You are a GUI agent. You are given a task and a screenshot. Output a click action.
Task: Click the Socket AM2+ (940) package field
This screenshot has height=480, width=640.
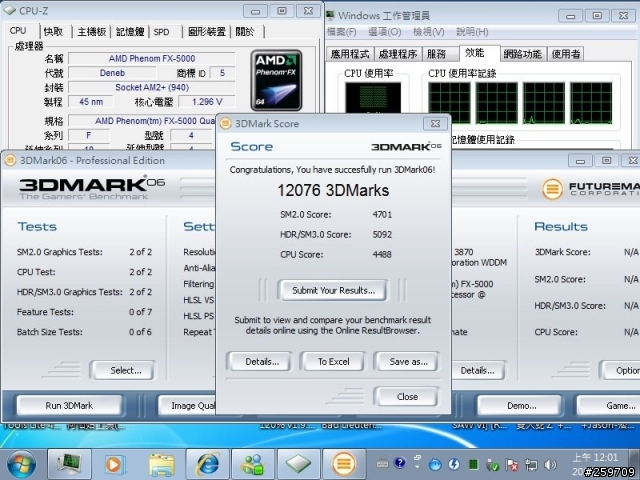coord(152,87)
